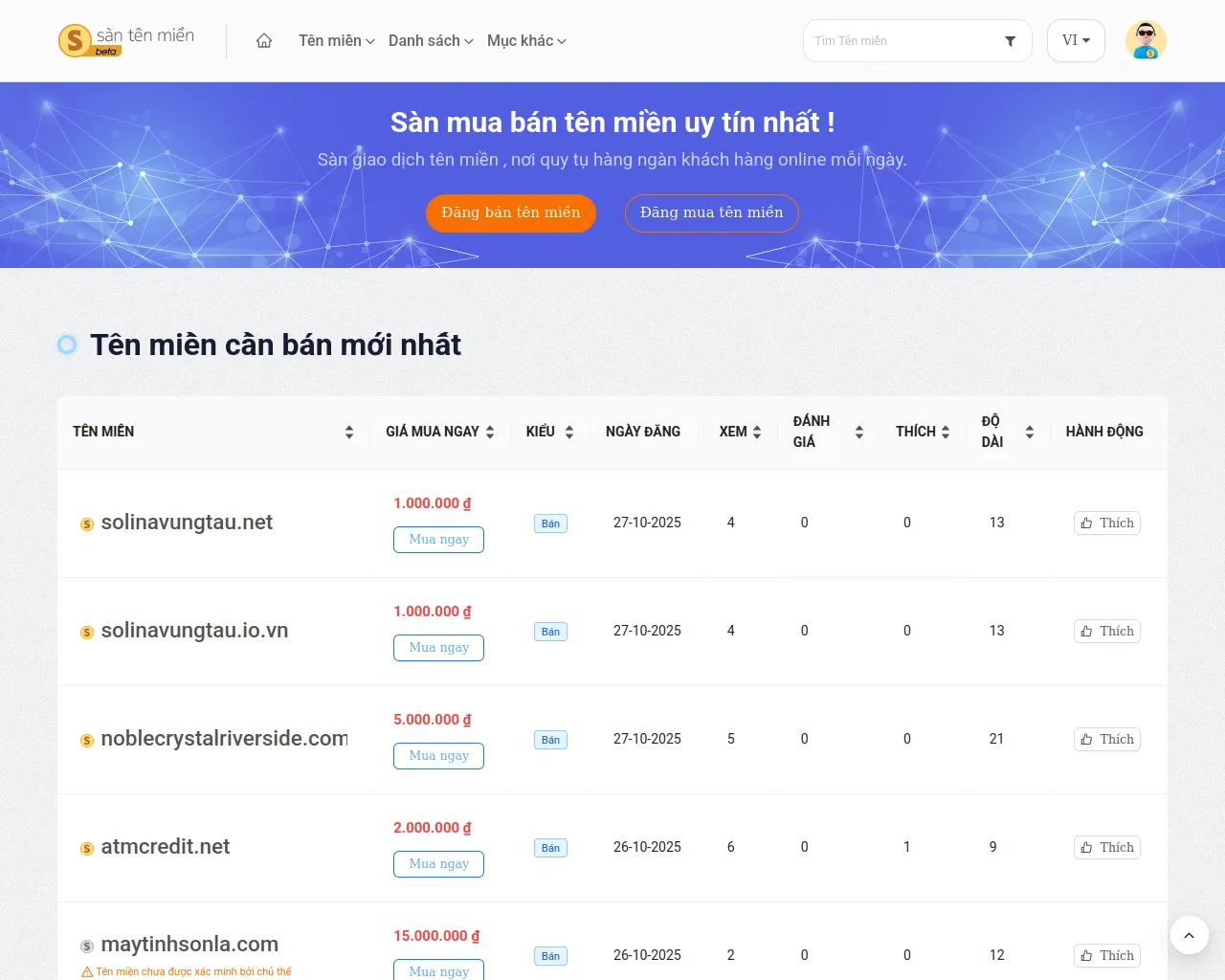Viewport: 1225px width, 980px height.
Task: Click the coin icon beside solinavungtau.io.vn
Action: 87,632
